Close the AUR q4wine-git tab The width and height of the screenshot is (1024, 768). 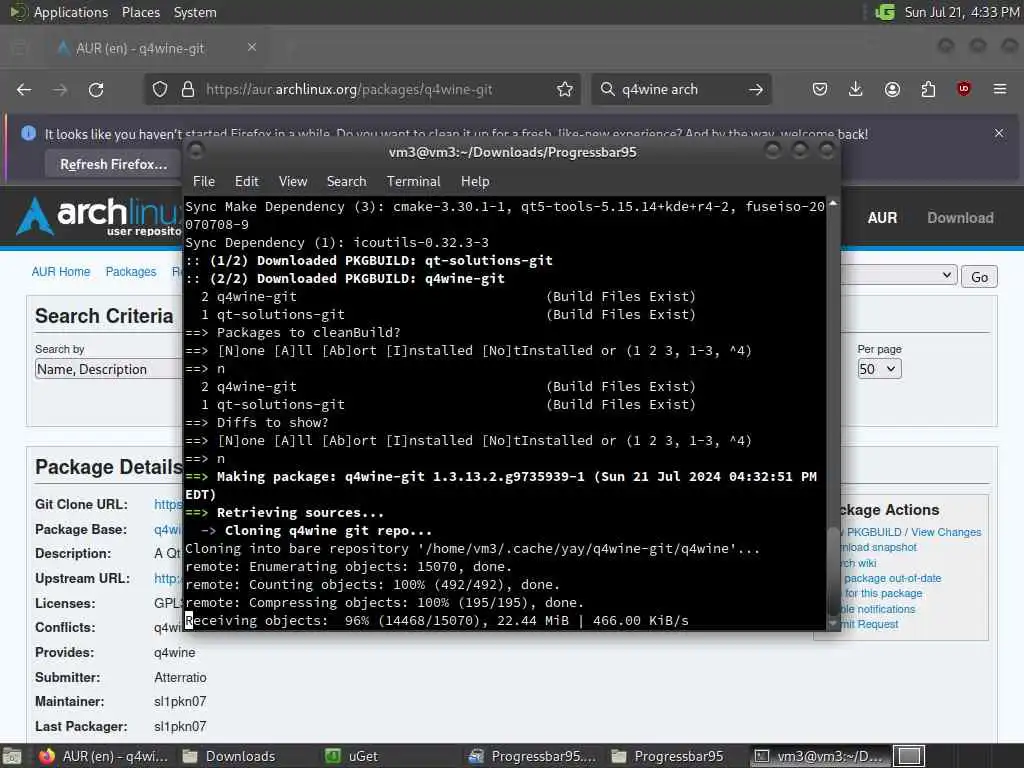[252, 47]
